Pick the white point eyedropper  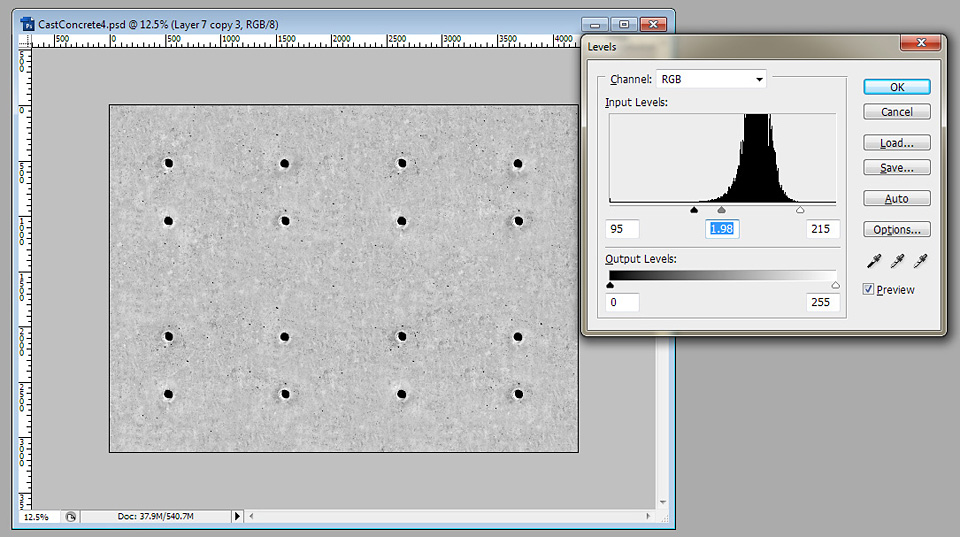(920, 262)
